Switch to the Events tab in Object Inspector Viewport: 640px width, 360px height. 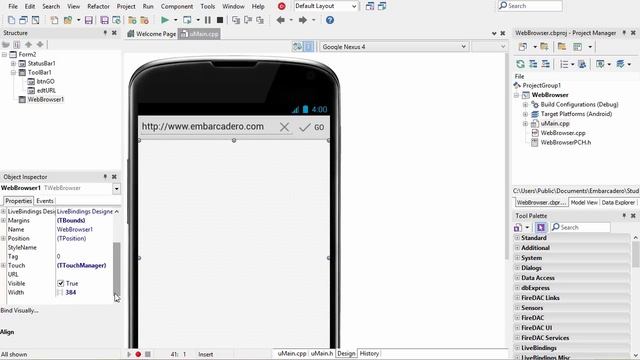tap(45, 201)
